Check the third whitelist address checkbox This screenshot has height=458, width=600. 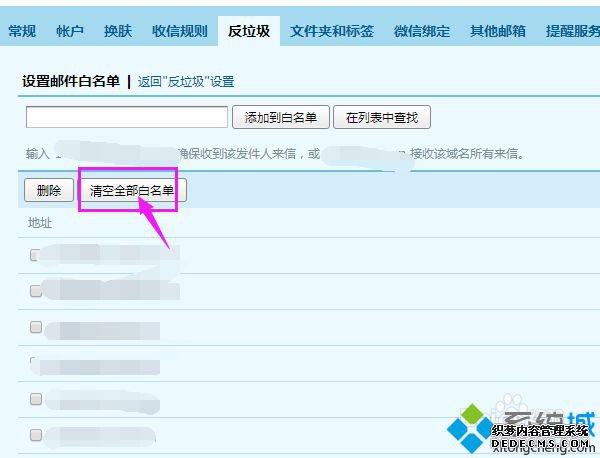(x=36, y=327)
